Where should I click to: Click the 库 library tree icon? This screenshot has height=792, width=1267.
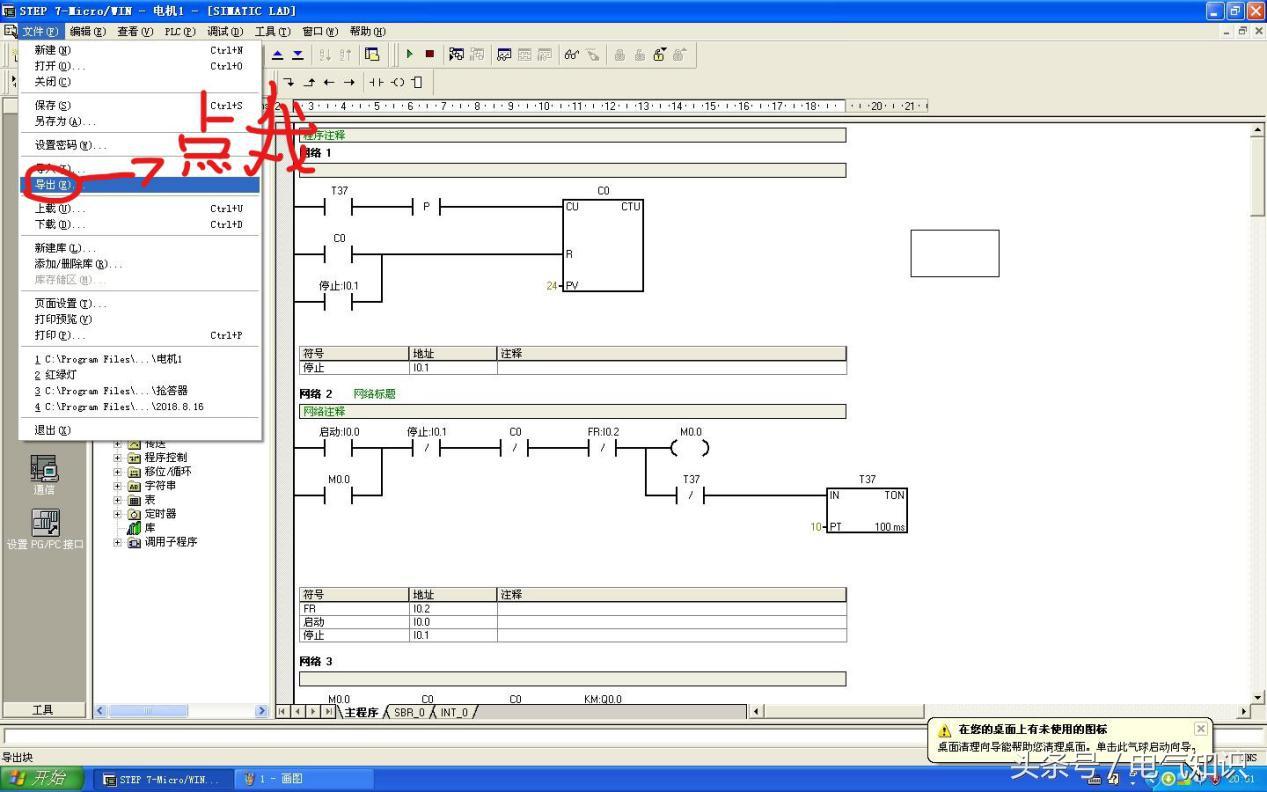click(x=134, y=528)
